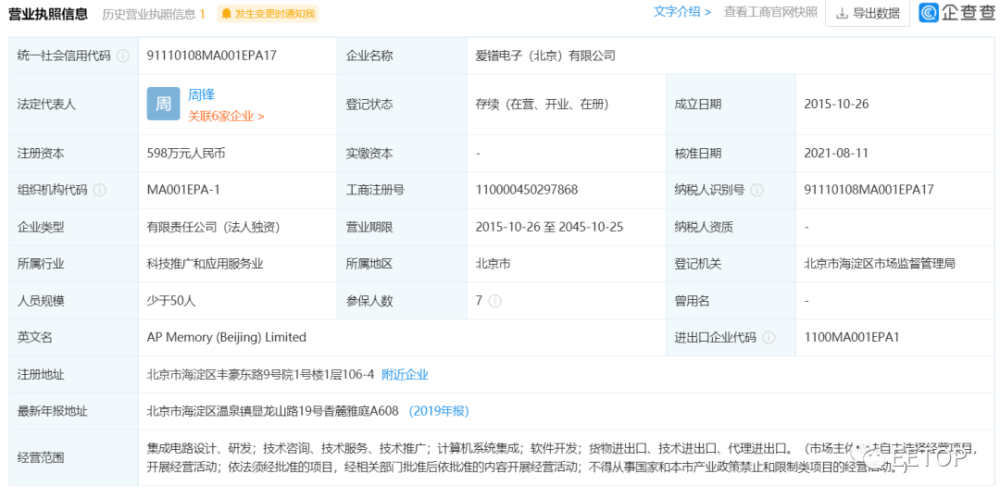Screen dimensions: 1000x499
Task: Enable 发生变更时通知我 notification
Action: (268, 13)
